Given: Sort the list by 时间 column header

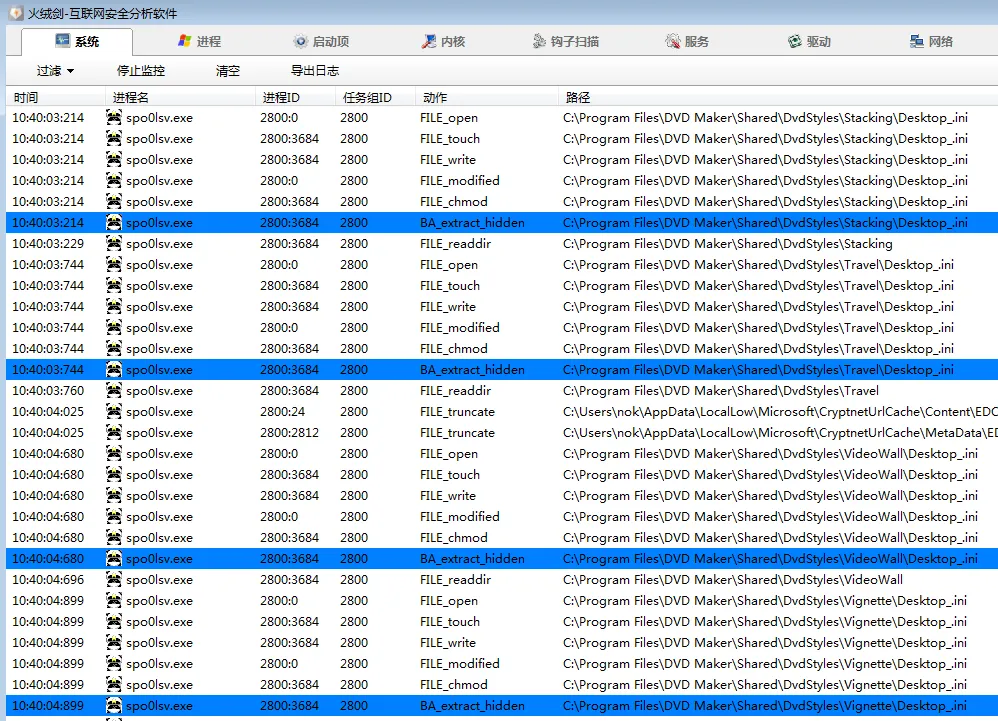Looking at the screenshot, I should pyautogui.click(x=26, y=97).
